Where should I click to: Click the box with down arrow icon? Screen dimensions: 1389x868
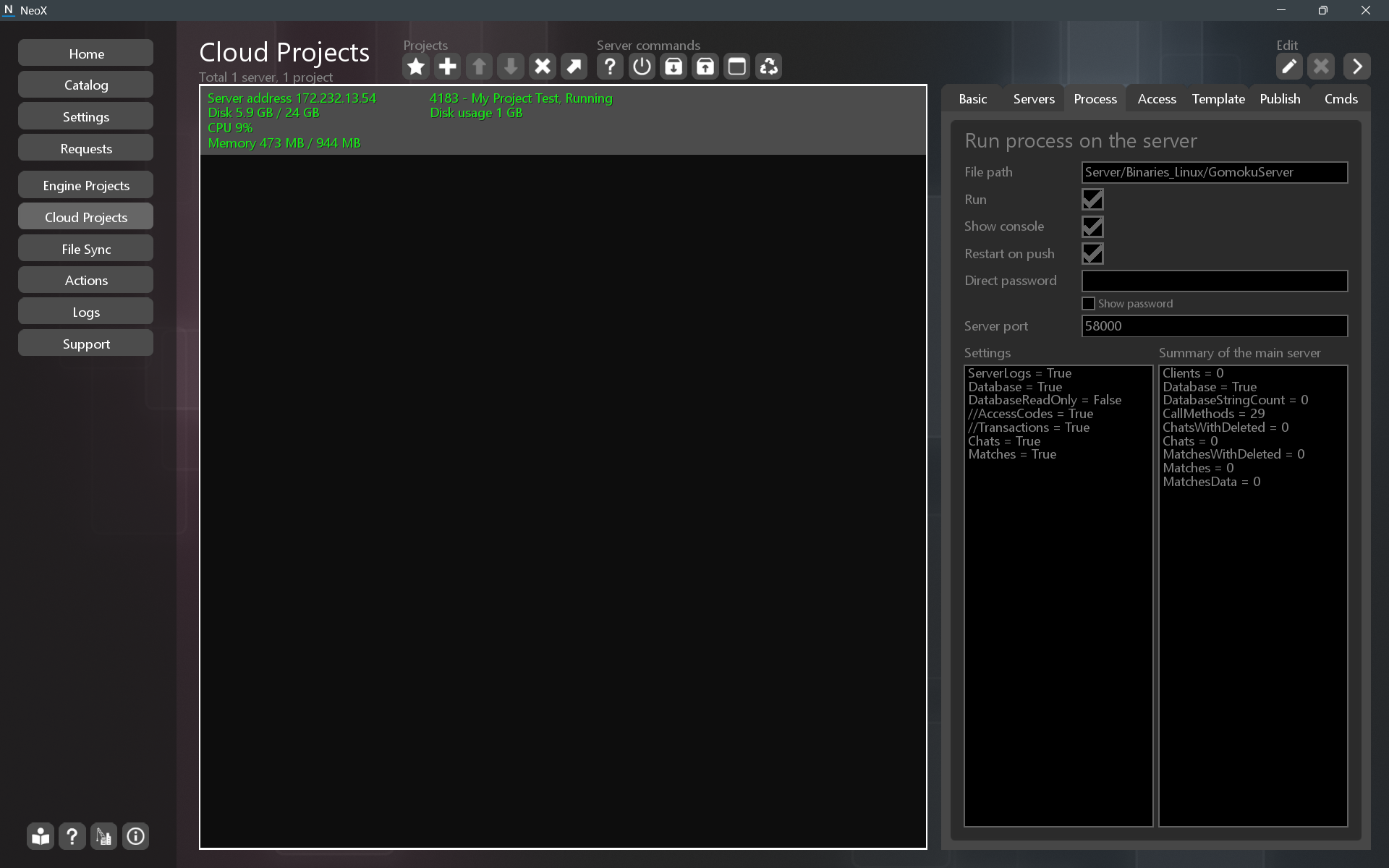[674, 67]
